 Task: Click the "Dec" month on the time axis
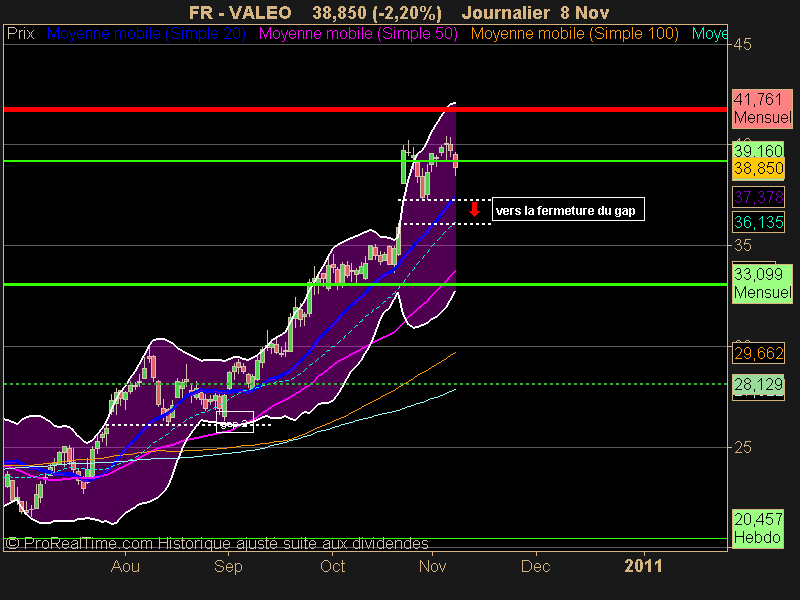click(536, 566)
